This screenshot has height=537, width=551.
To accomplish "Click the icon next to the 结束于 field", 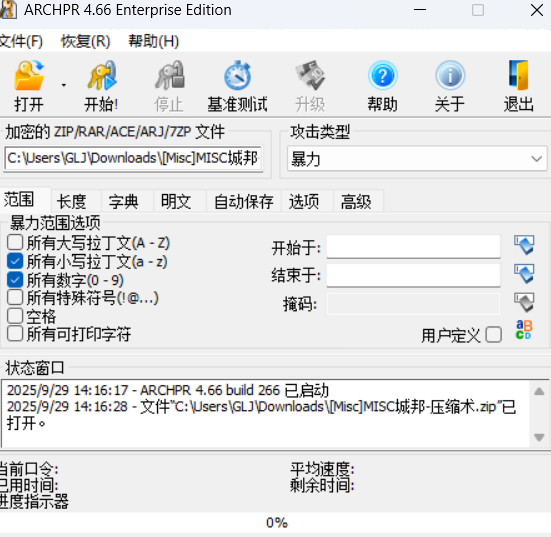I will [x=524, y=273].
